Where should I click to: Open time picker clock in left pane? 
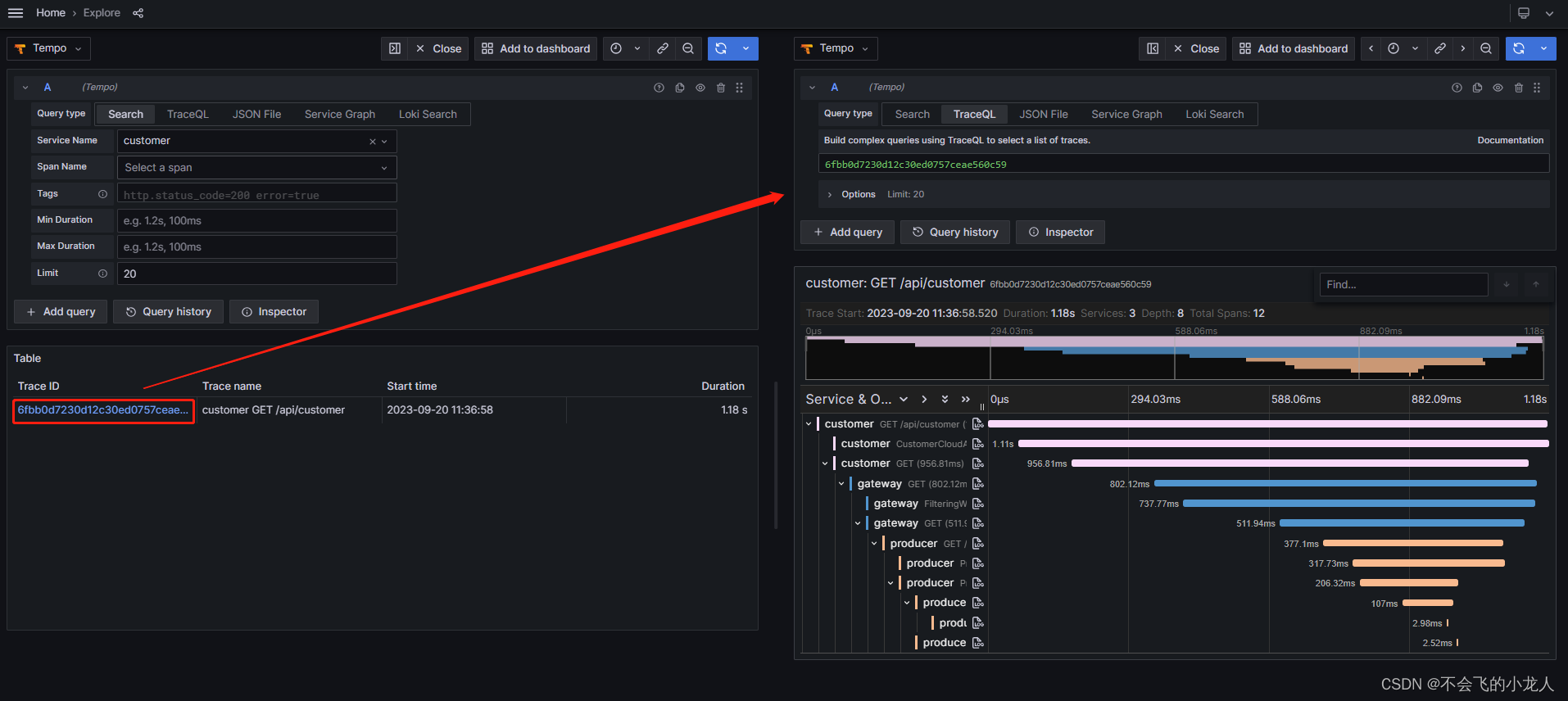617,49
